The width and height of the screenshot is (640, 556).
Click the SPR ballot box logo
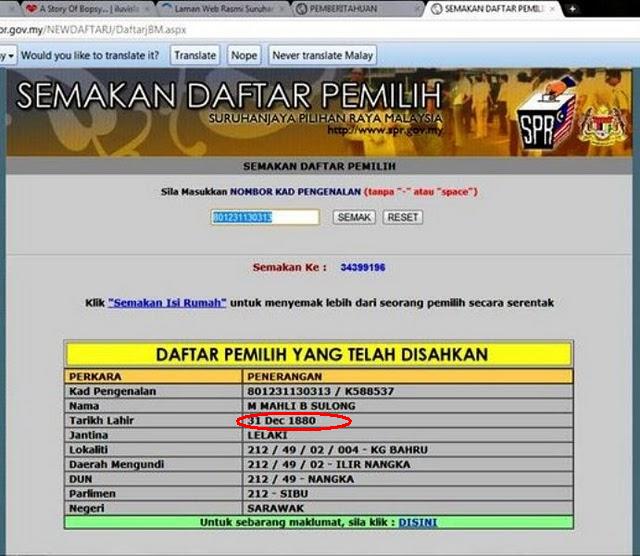(x=546, y=113)
